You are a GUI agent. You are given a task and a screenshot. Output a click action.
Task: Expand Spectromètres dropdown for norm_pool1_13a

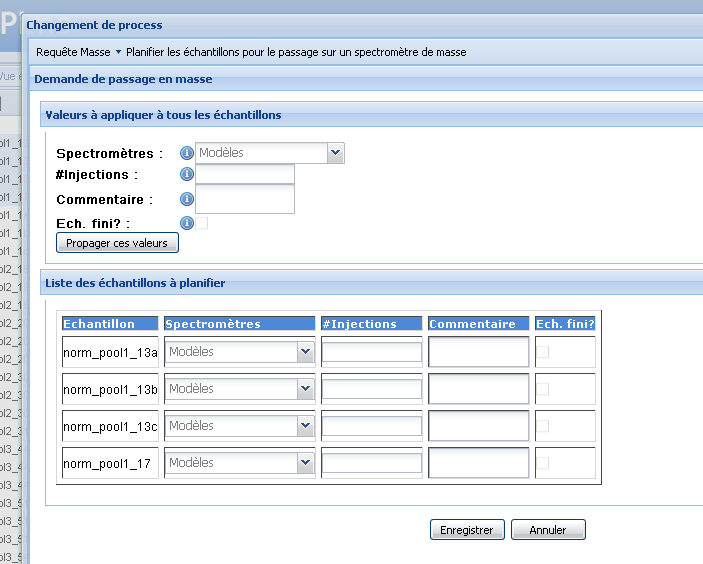click(305, 352)
